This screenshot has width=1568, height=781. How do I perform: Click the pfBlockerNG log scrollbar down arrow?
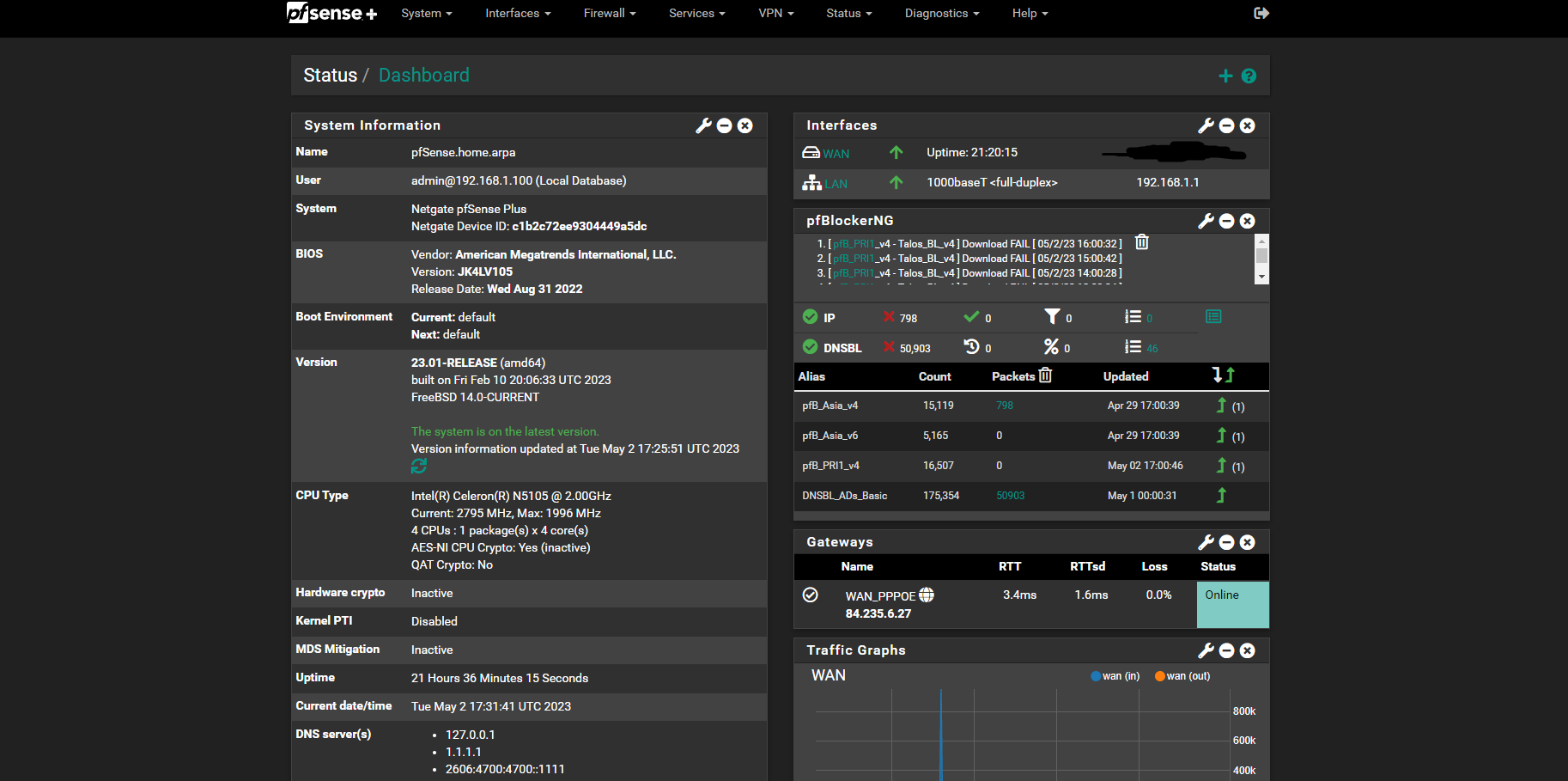point(1261,277)
